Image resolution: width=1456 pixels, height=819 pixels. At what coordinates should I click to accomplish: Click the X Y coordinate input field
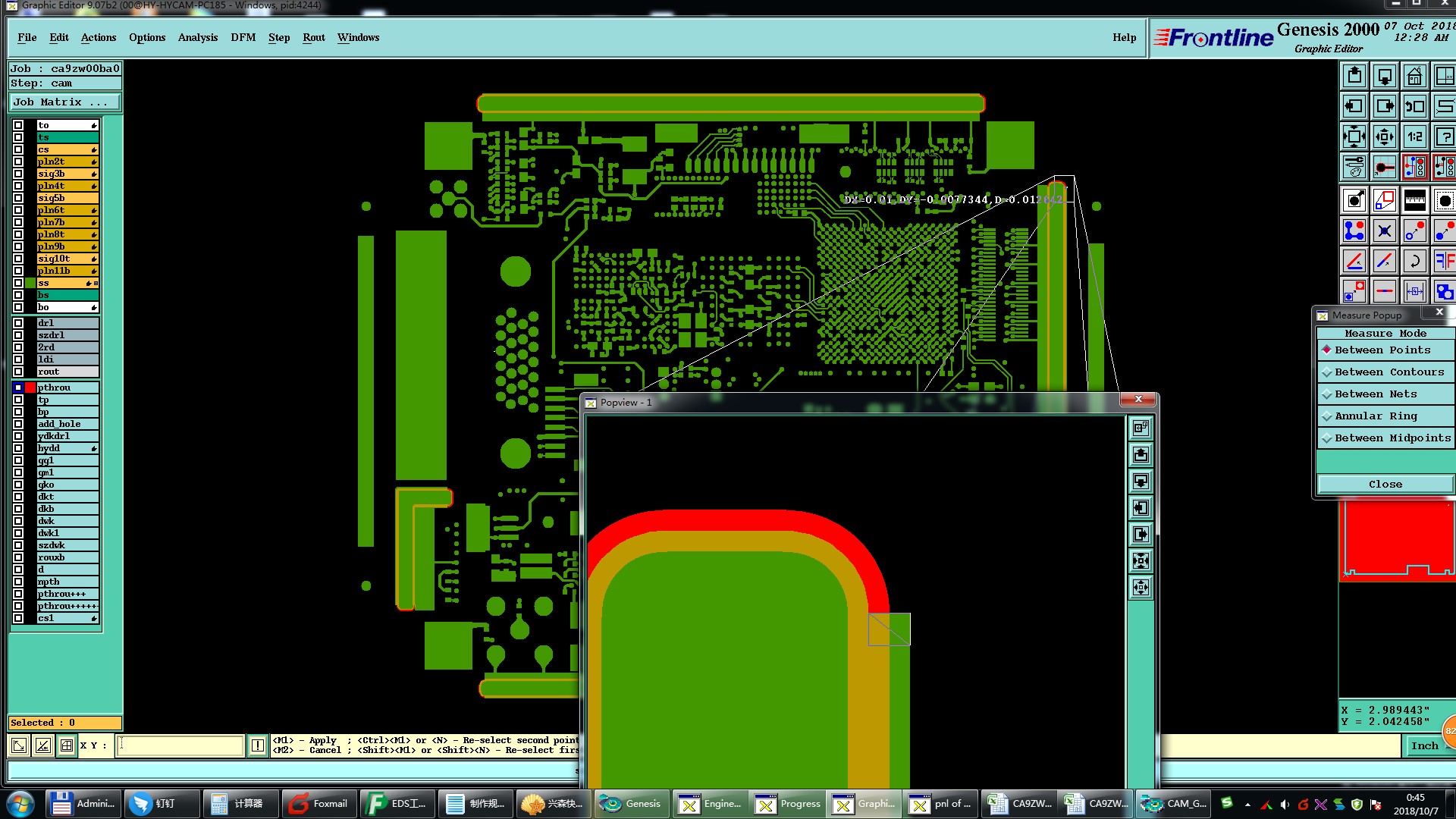coord(180,746)
